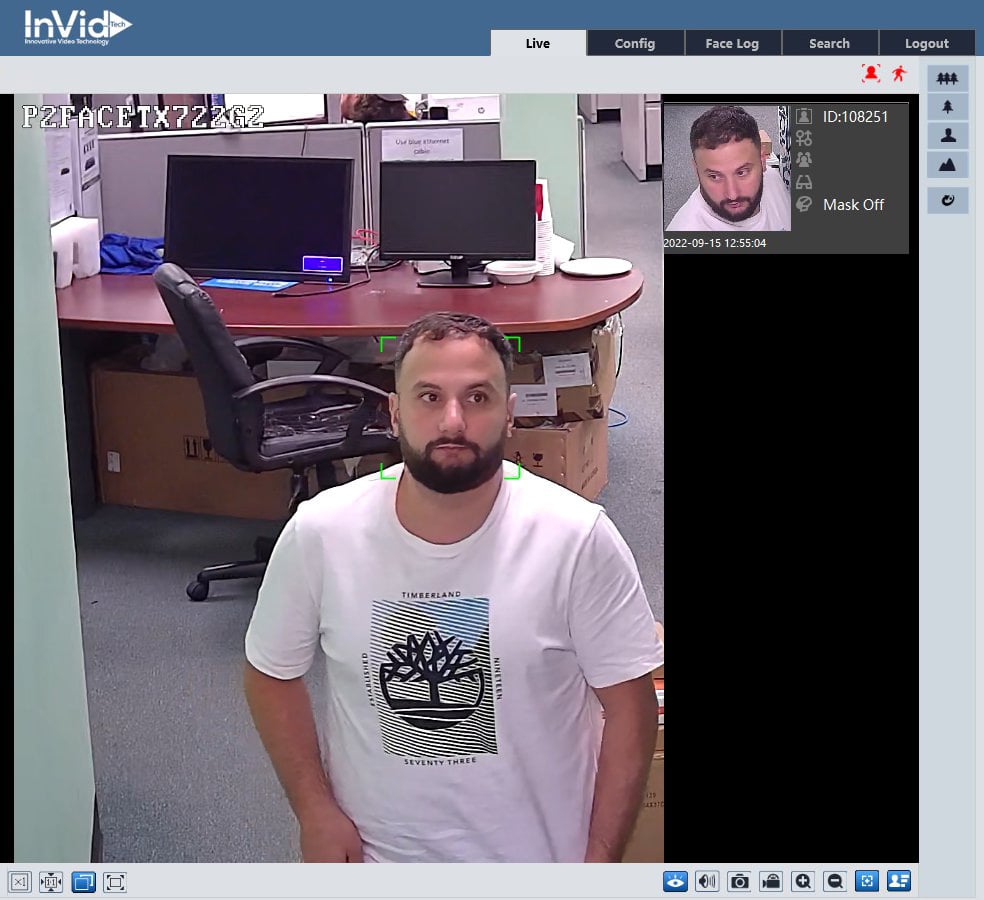The width and height of the screenshot is (984, 900).
Task: Select the Live tab
Action: pos(538,43)
